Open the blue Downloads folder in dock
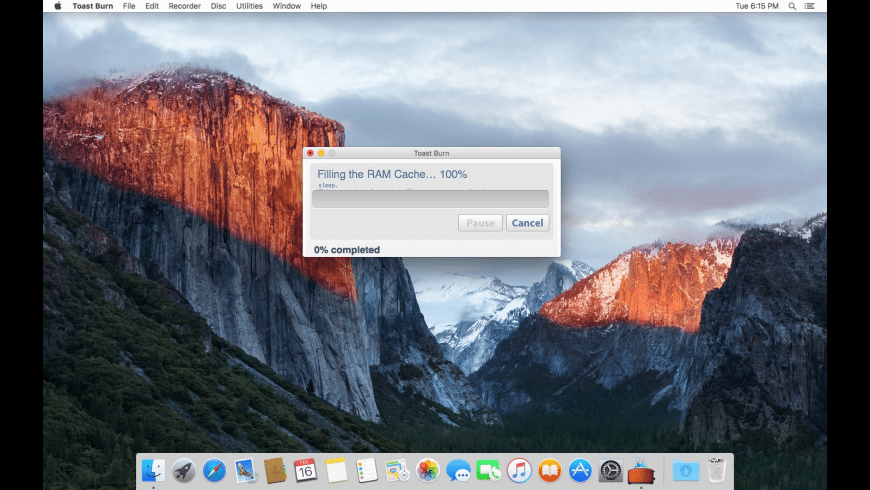 point(686,471)
